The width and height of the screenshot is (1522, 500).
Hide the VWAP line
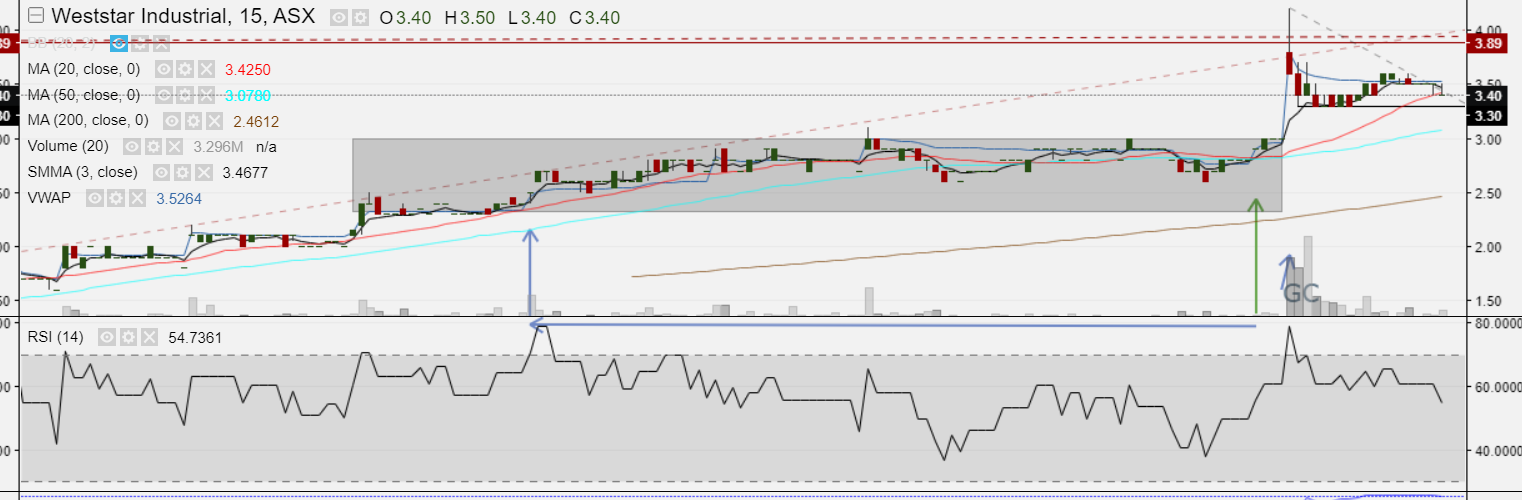tap(95, 199)
